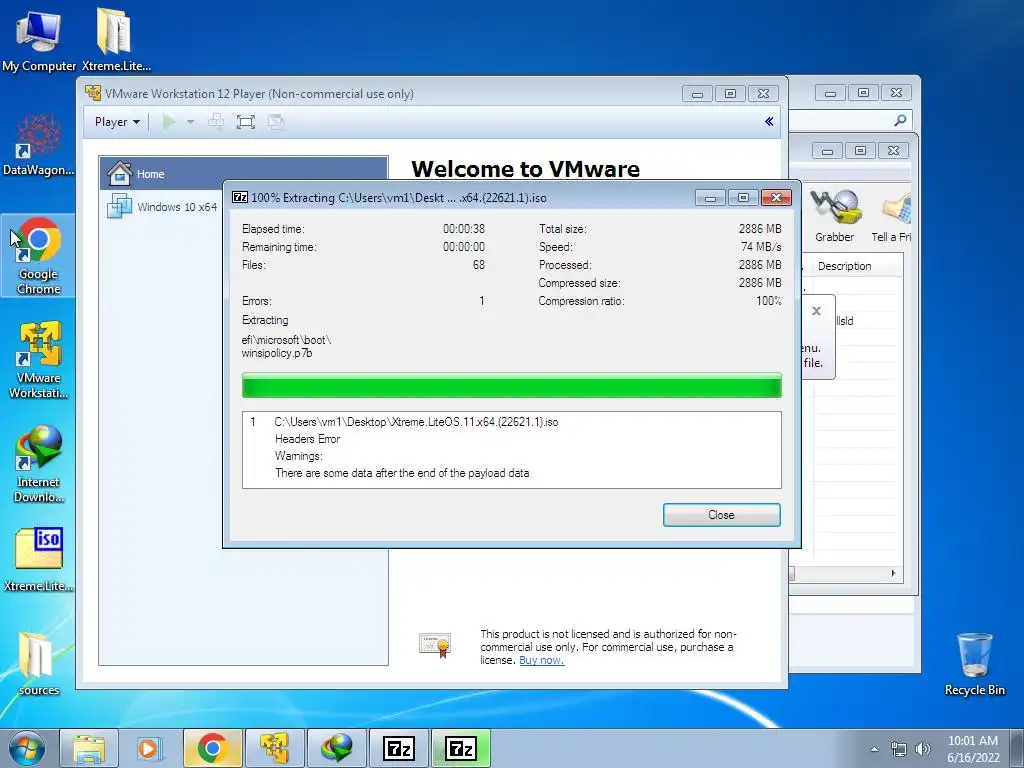Dismiss the tooltip popup with its X
This screenshot has width=1024, height=768.
point(816,311)
